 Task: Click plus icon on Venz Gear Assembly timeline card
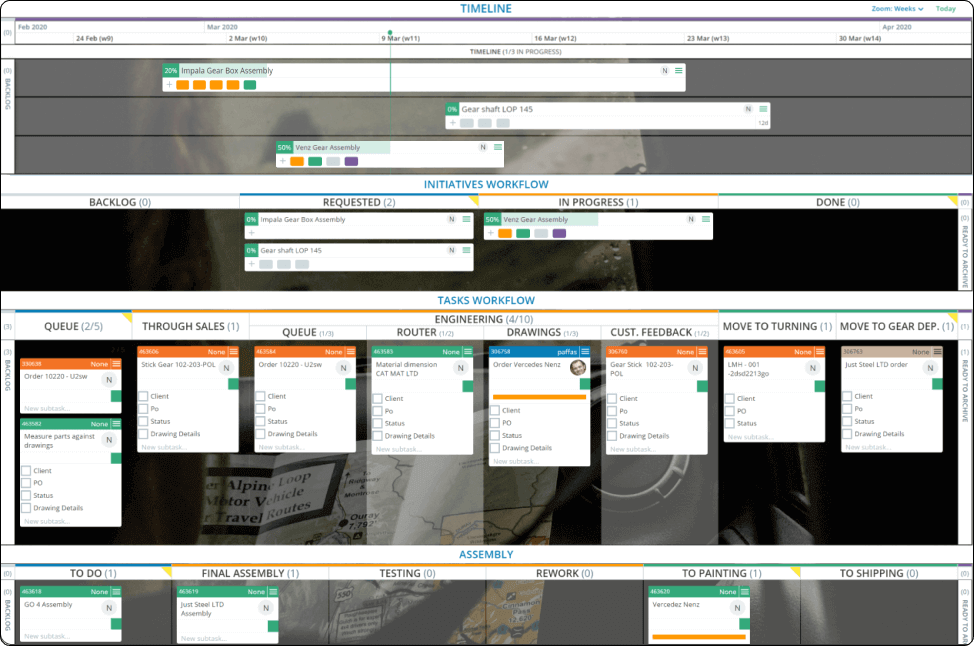[x=283, y=161]
